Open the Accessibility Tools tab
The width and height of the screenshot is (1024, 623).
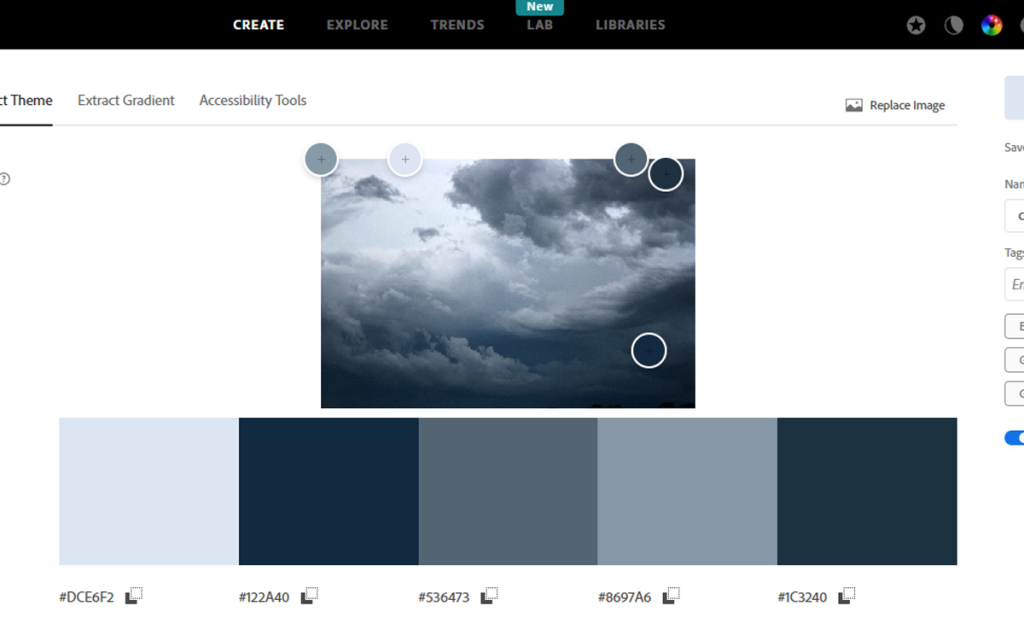253,100
